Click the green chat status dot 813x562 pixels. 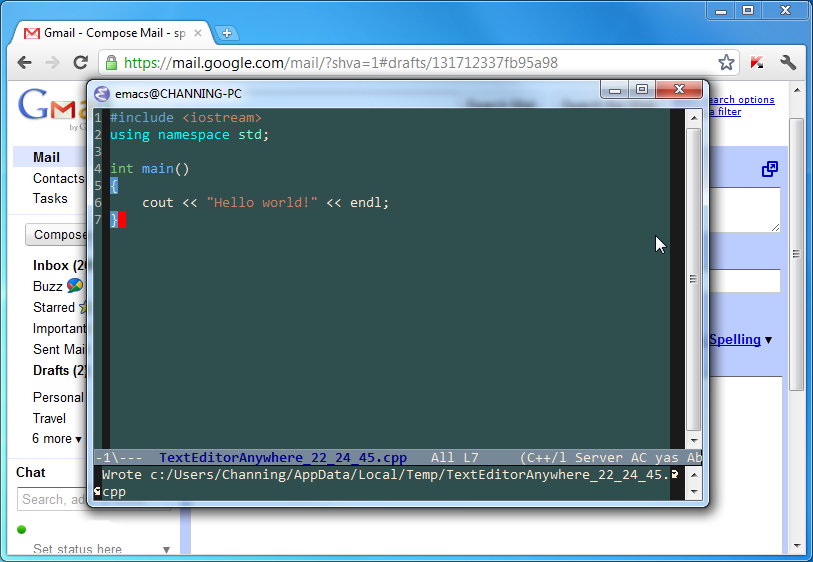coord(21,529)
